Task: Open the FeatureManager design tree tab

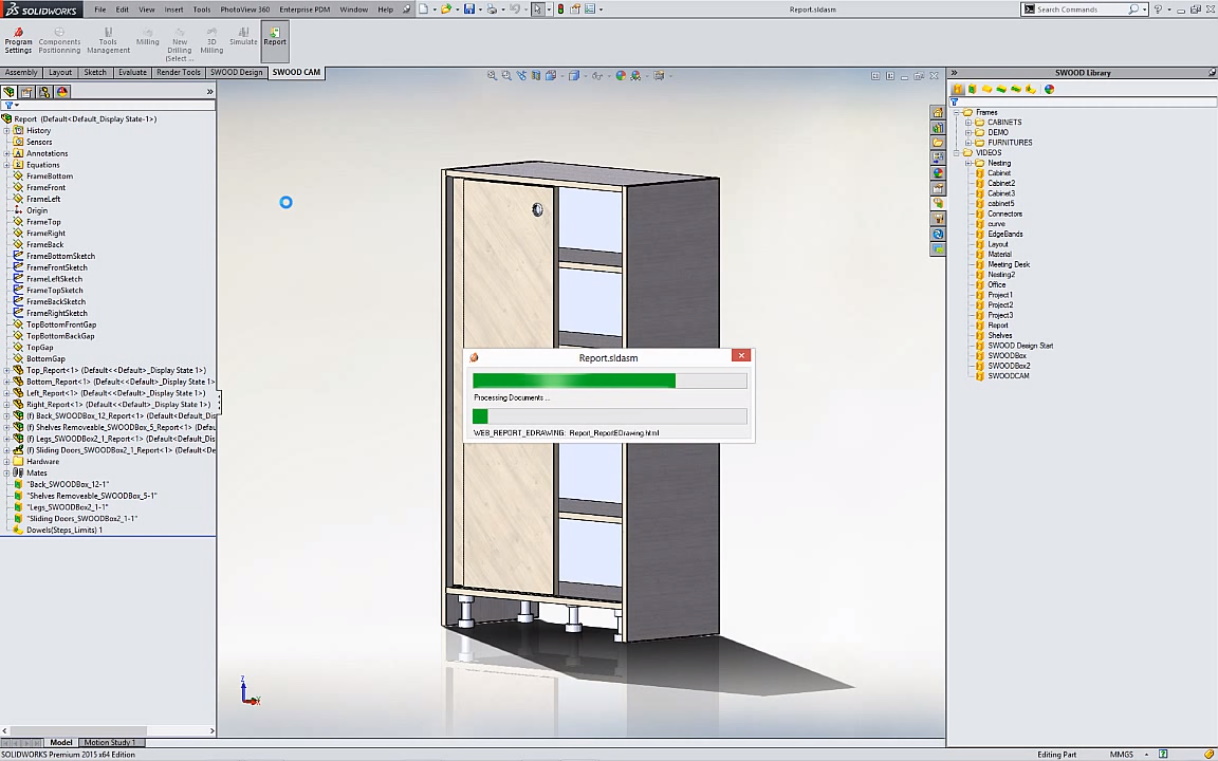Action: [x=9, y=91]
